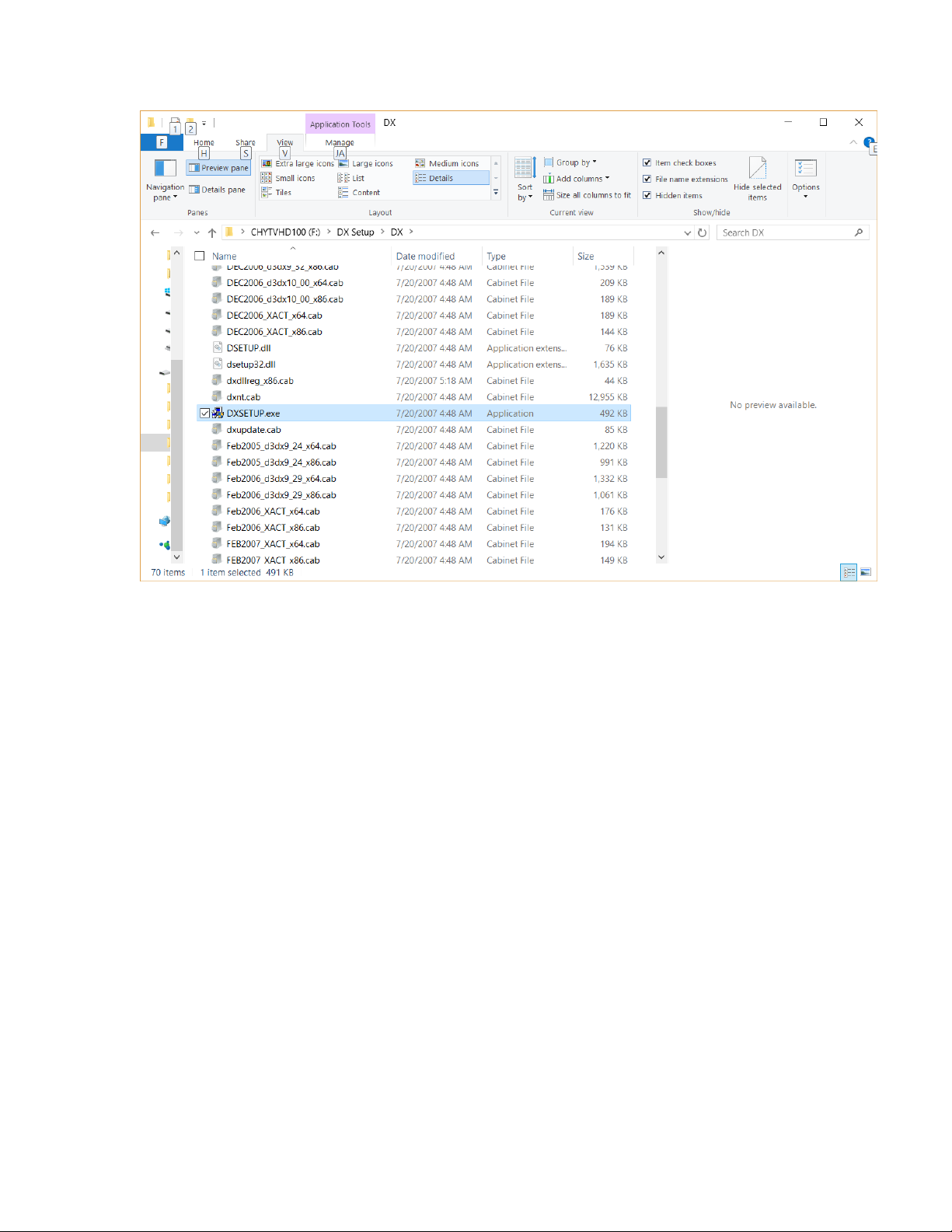Open the Navigation pane dropdown

tap(165, 180)
